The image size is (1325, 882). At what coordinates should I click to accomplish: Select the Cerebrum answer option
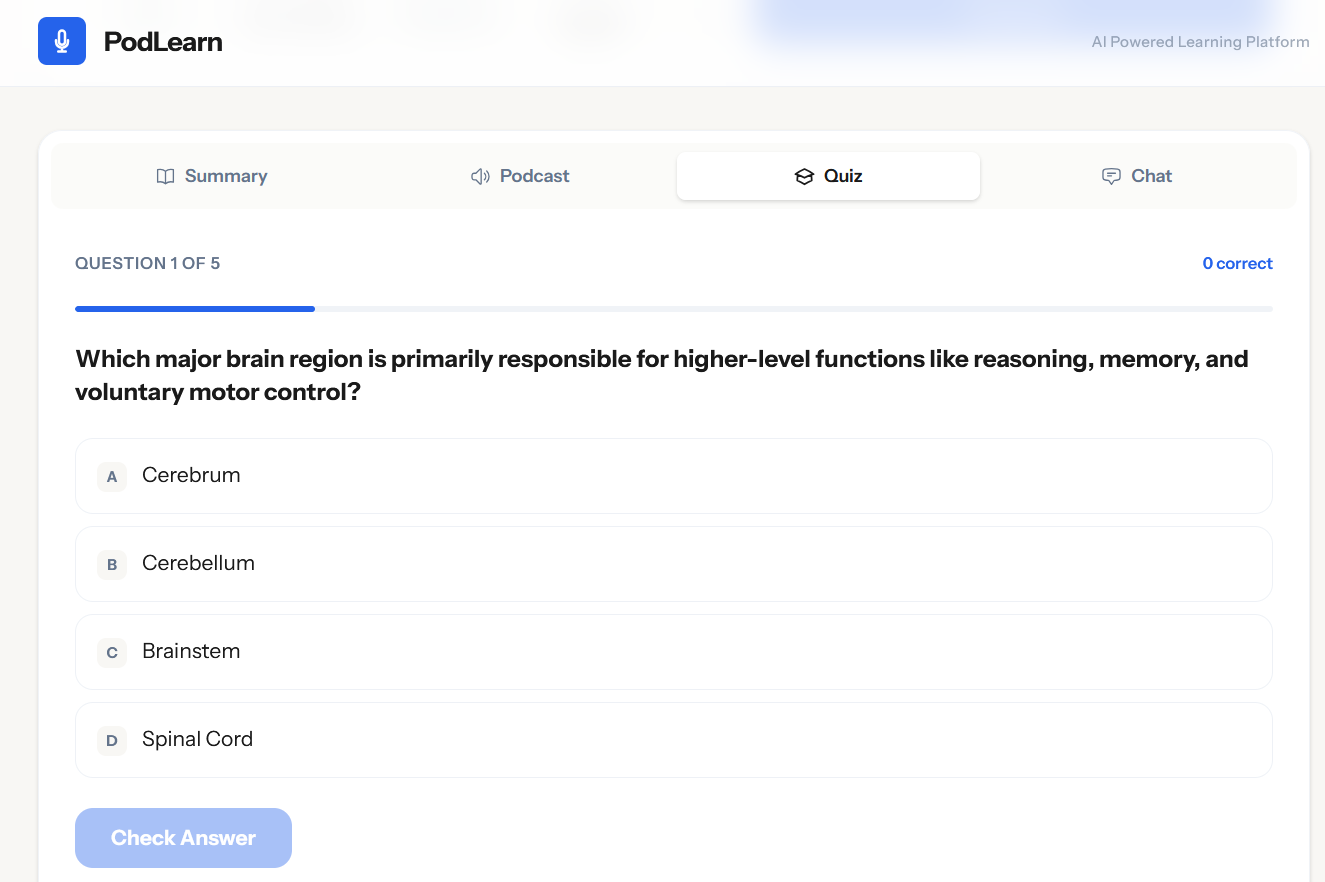click(x=672, y=476)
